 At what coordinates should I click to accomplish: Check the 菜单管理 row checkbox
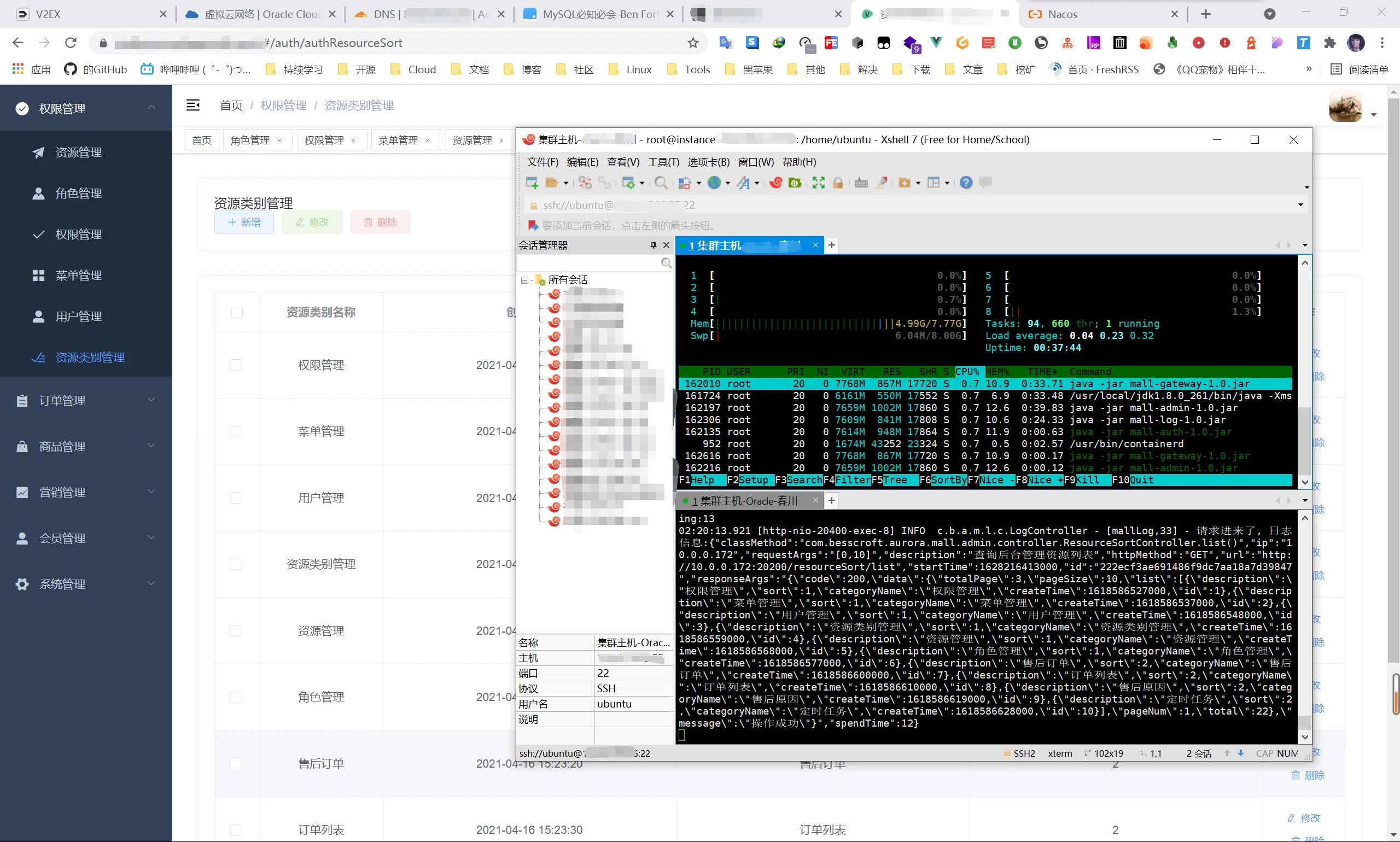click(236, 432)
